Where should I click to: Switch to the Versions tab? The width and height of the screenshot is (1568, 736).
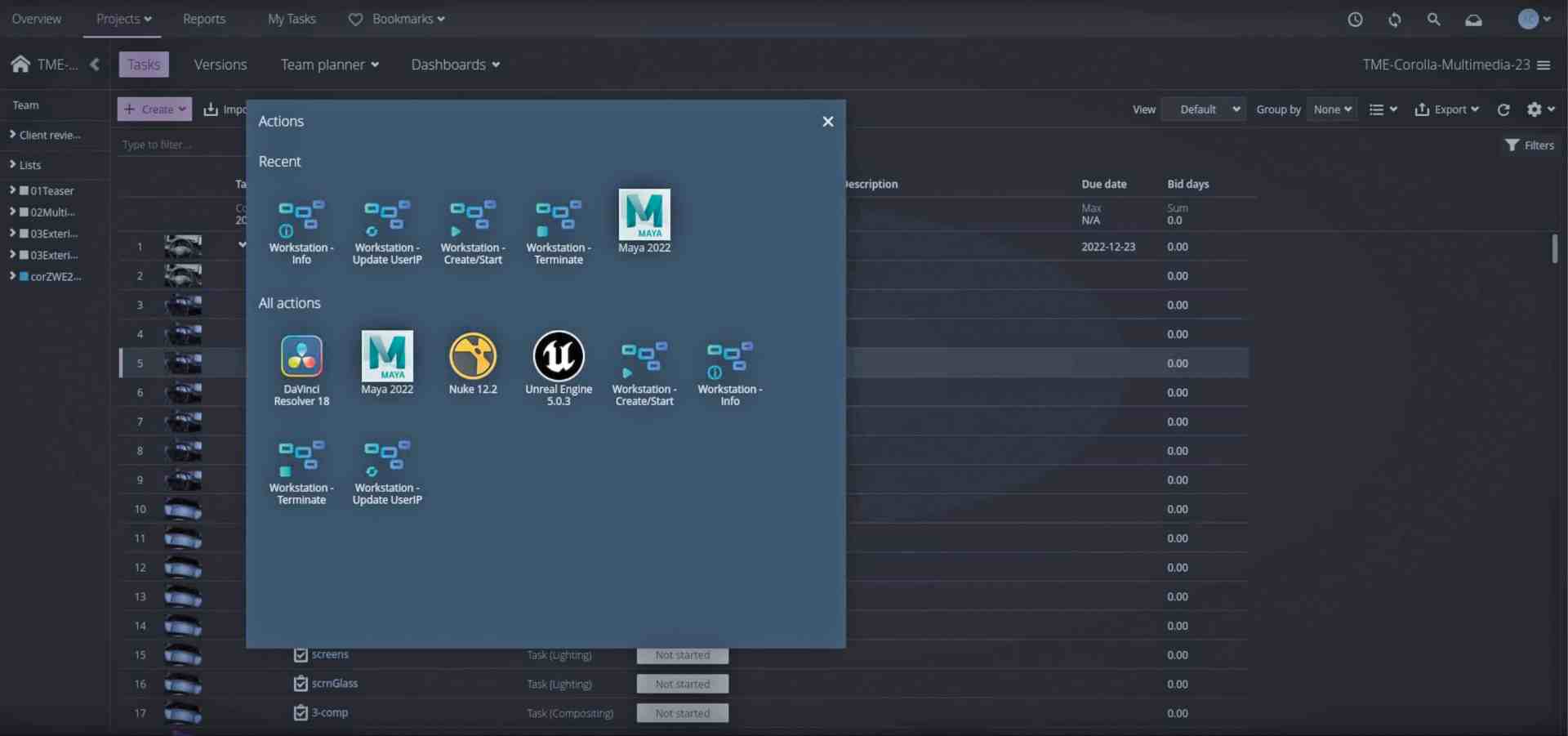[x=220, y=65]
